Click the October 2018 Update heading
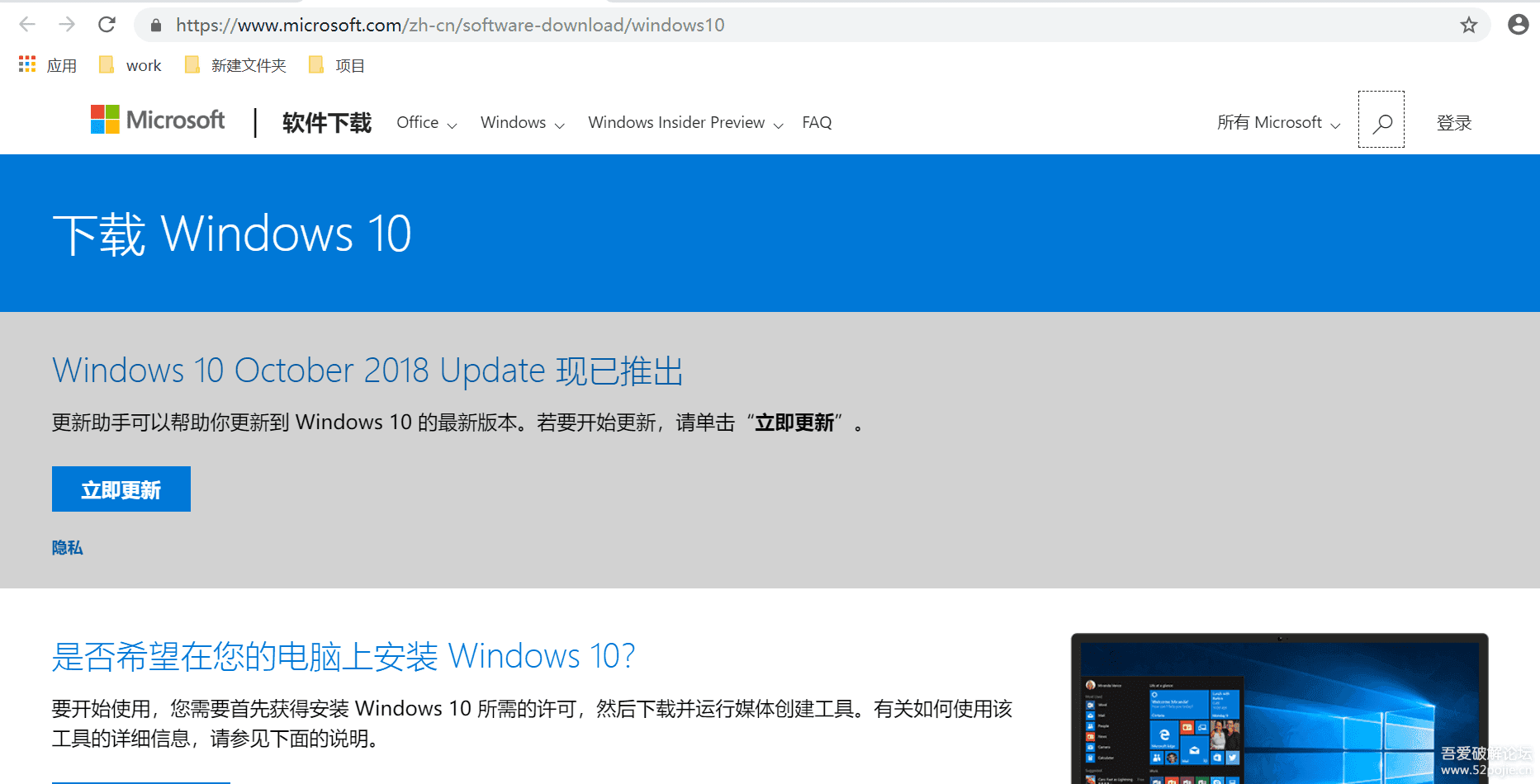Viewport: 1540px width, 784px height. point(367,371)
